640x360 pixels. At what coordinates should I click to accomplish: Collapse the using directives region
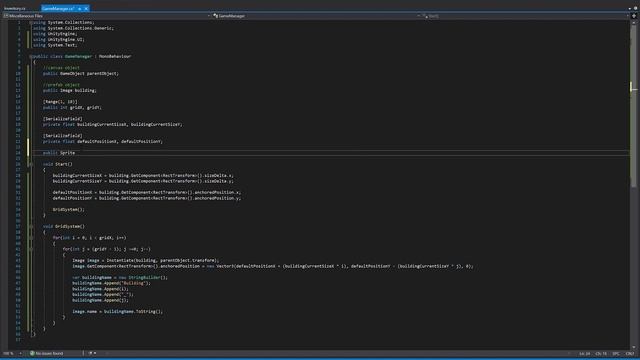point(31,22)
